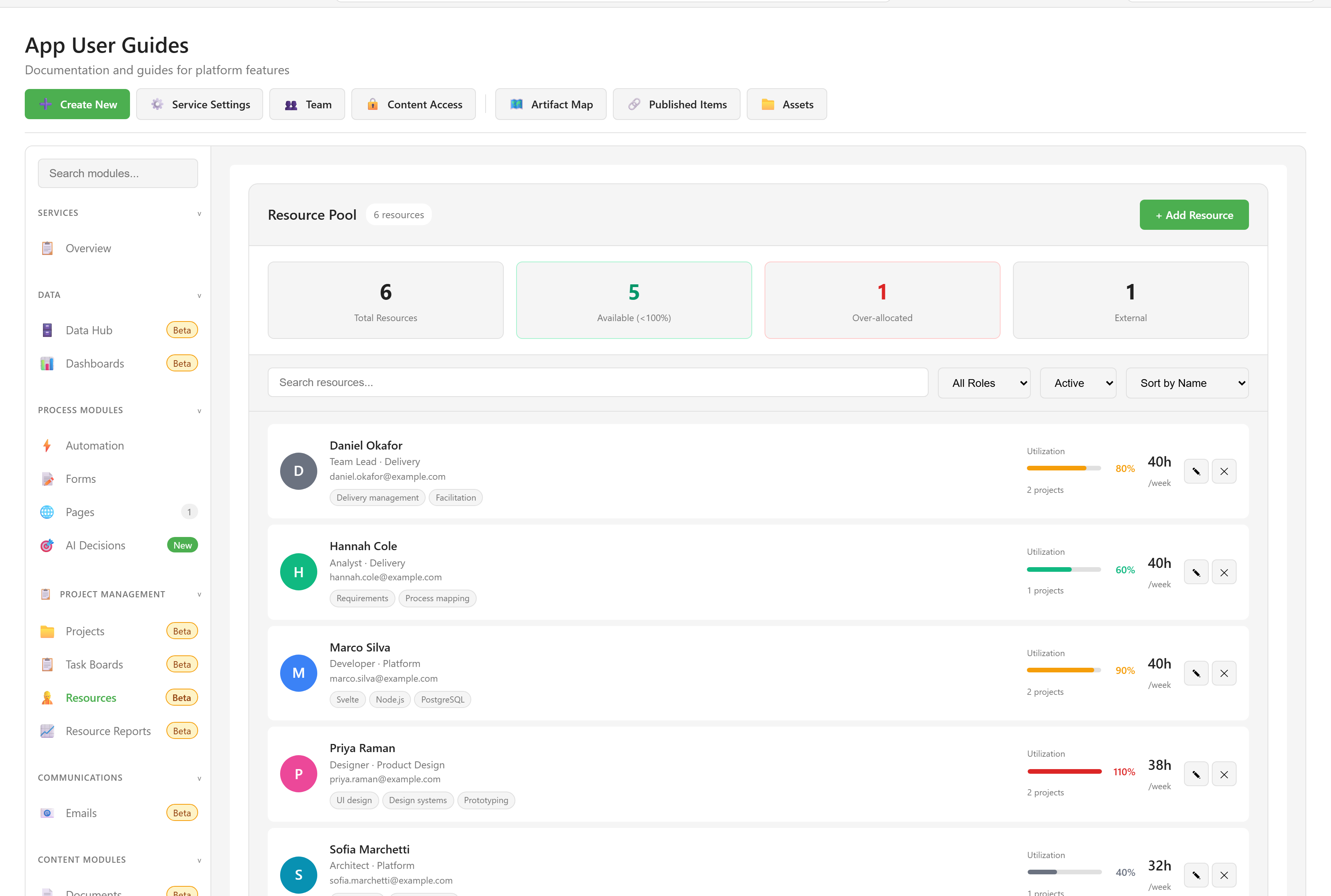Open the Sort by Name dropdown
The height and width of the screenshot is (896, 1331).
[1187, 383]
